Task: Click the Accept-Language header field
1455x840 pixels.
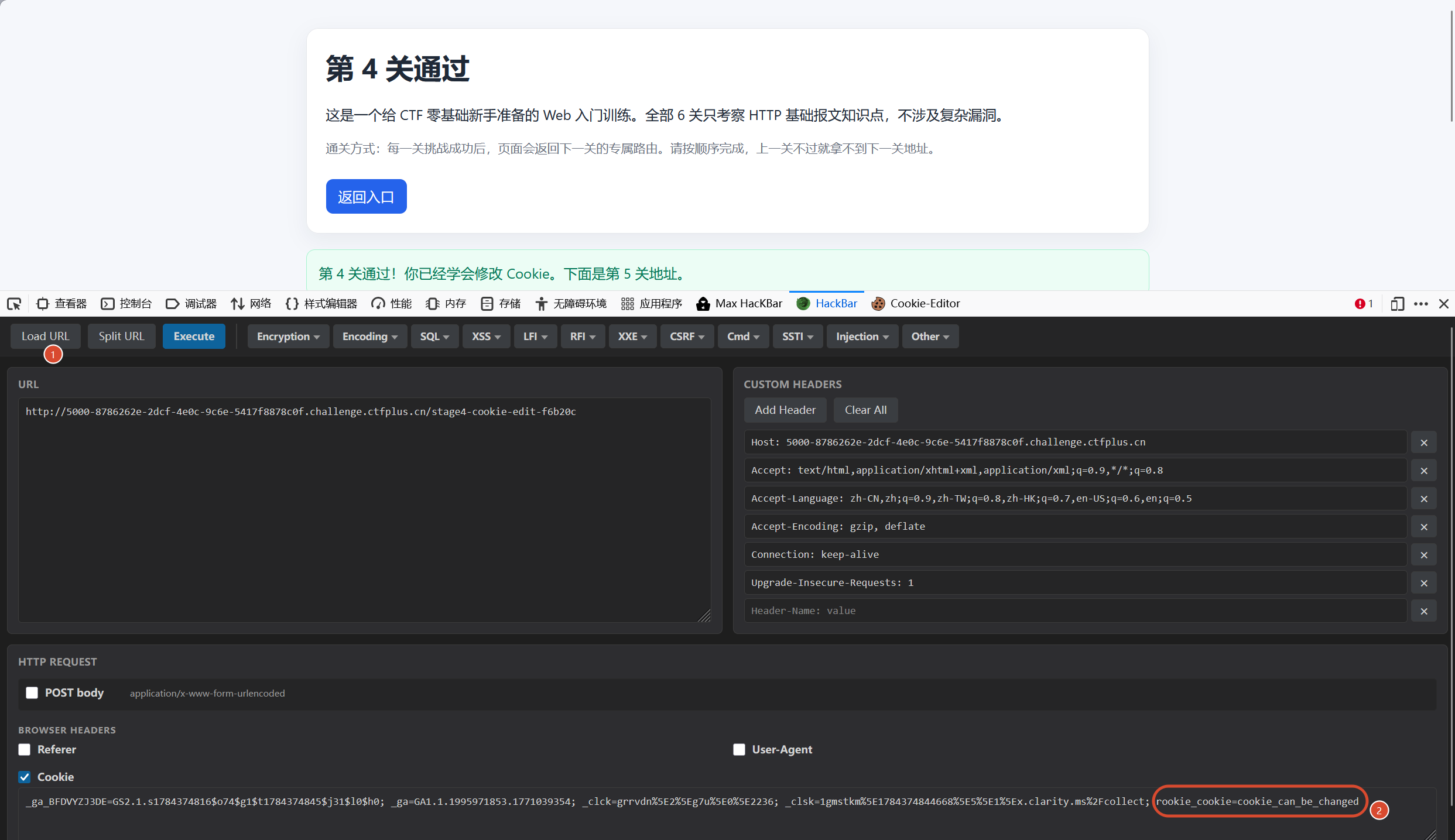Action: point(1075,499)
